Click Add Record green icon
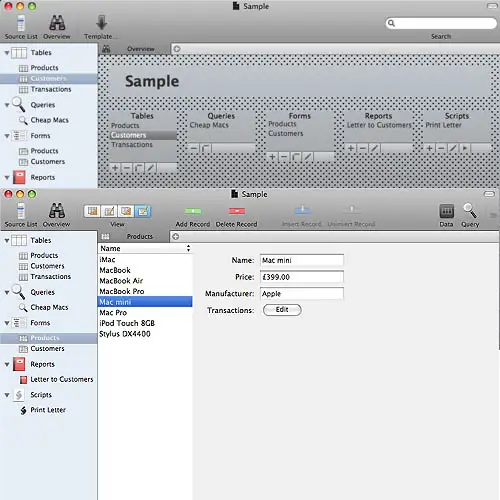Viewport: 500px width, 500px height. coord(193,211)
